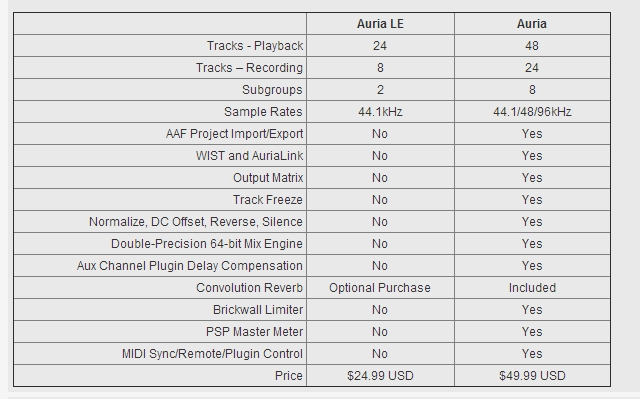Viewport: 640px width, 399px height.
Task: Click the WIST and AuriaLink label
Action: tap(249, 156)
